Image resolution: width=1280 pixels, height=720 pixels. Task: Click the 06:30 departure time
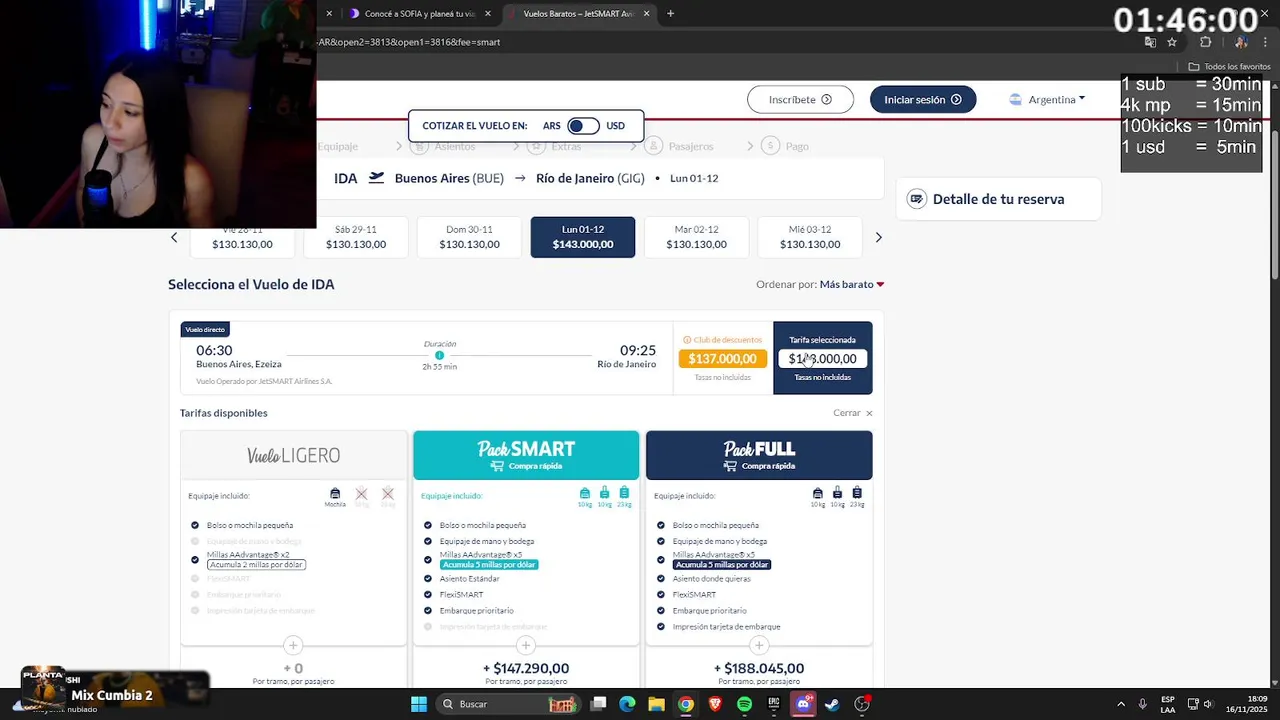click(214, 350)
